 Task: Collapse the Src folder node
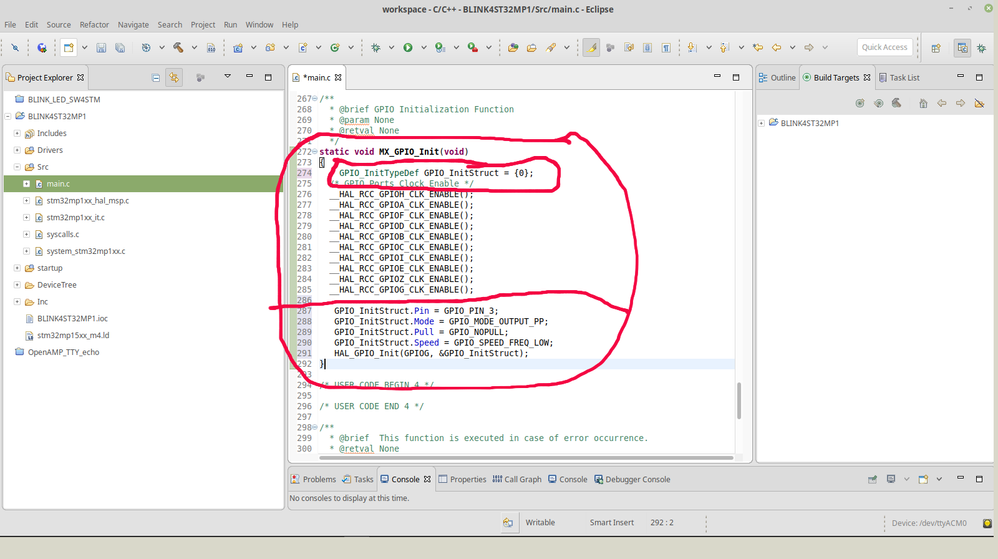(17, 167)
